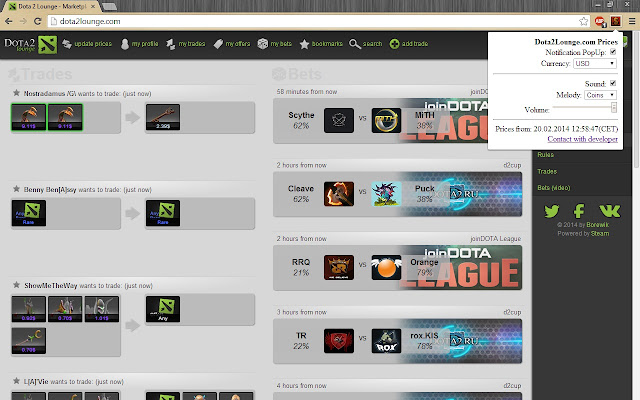Click the TR team logo
Viewport: 640px width, 400px height.
click(x=339, y=341)
